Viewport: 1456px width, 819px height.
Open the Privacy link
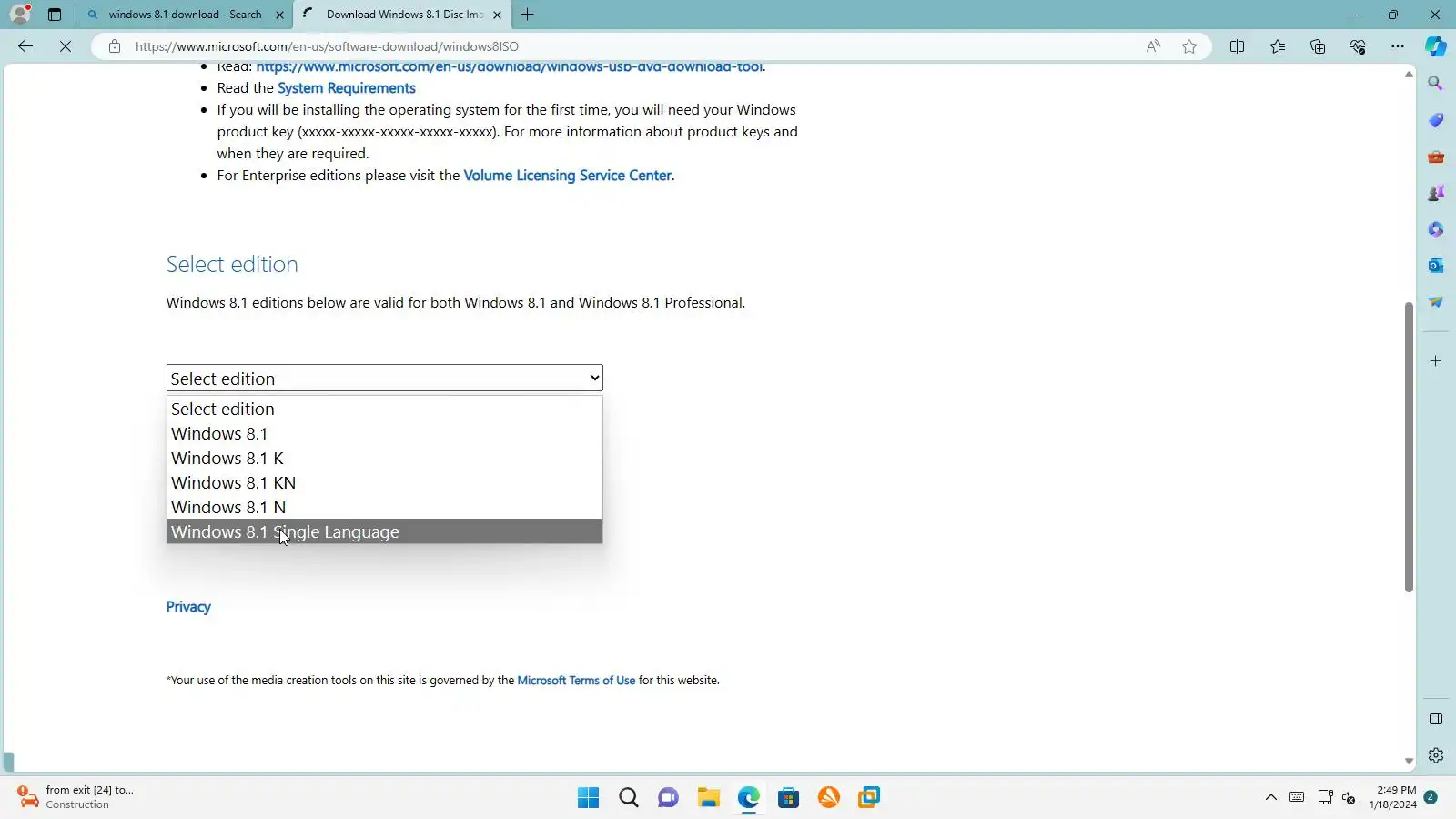(x=188, y=607)
